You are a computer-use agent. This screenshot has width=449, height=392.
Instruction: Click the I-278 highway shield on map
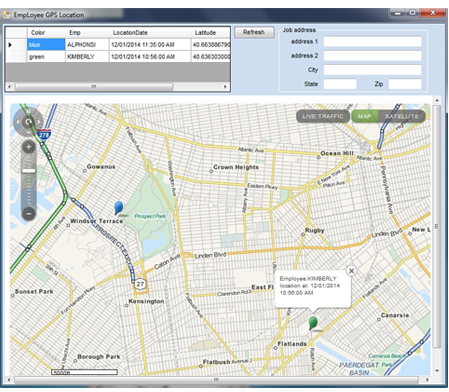click(44, 134)
